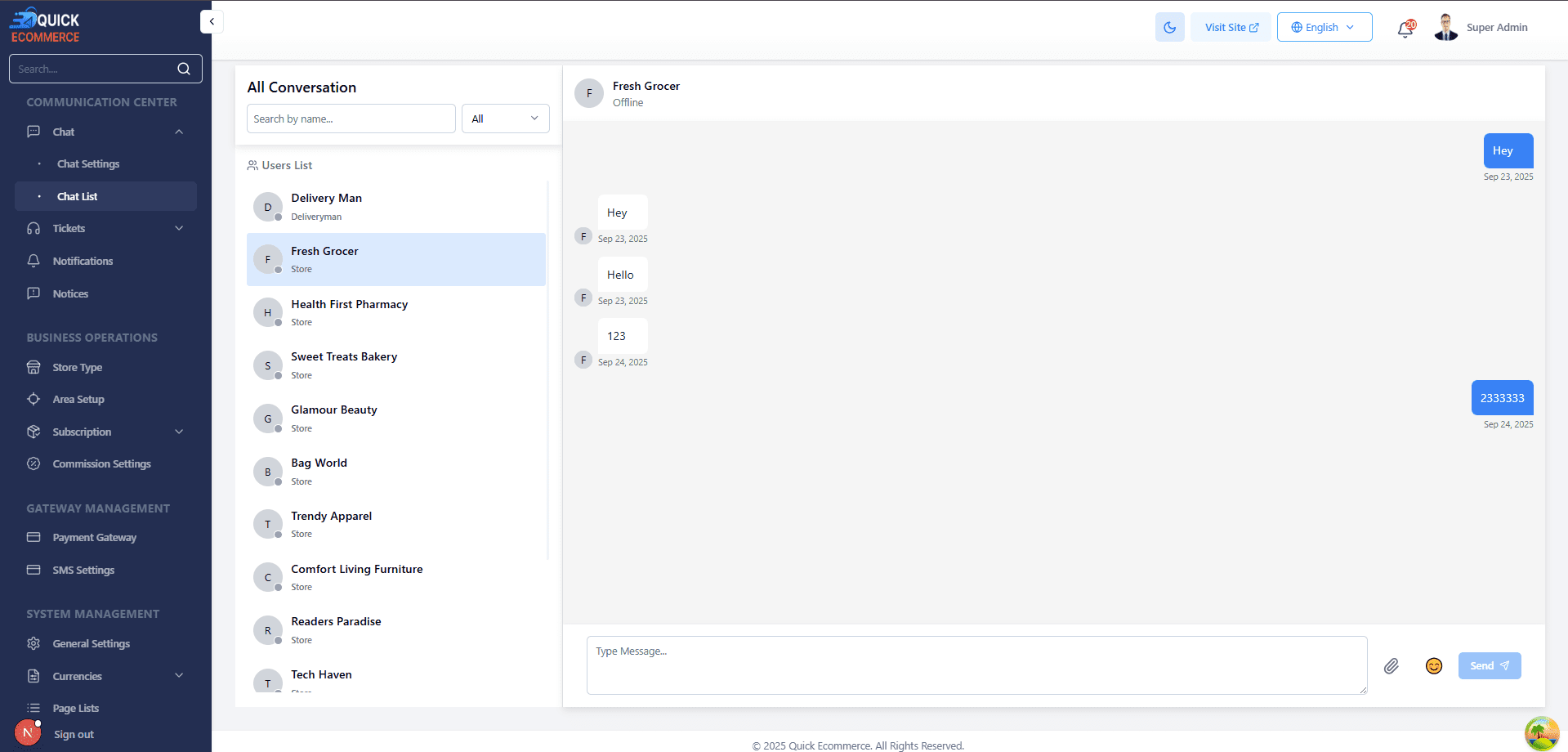Viewport: 1568px width, 752px height.
Task: Open Chat Settings in sidebar
Action: point(88,164)
